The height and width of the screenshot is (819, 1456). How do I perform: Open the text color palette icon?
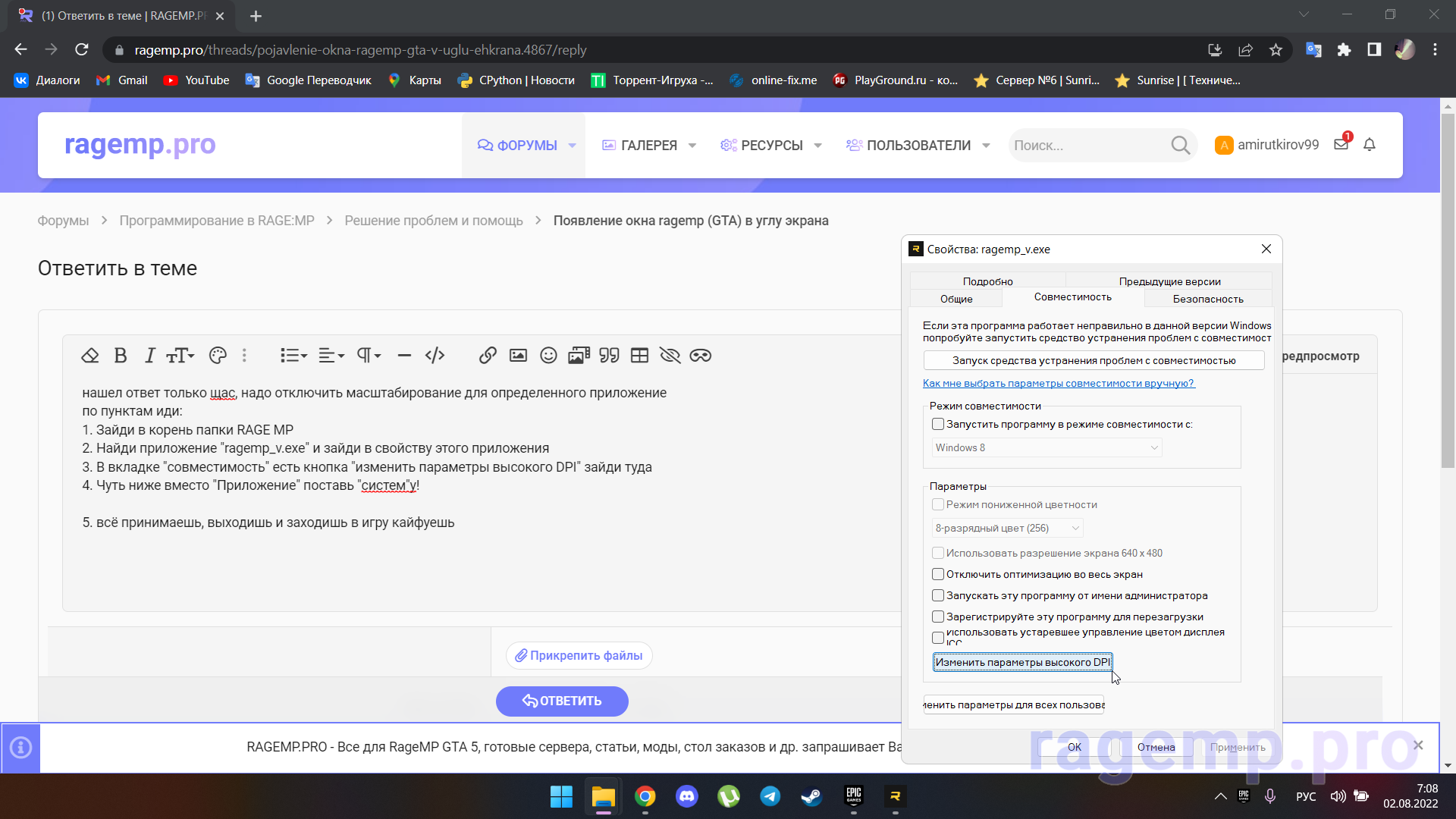[218, 356]
